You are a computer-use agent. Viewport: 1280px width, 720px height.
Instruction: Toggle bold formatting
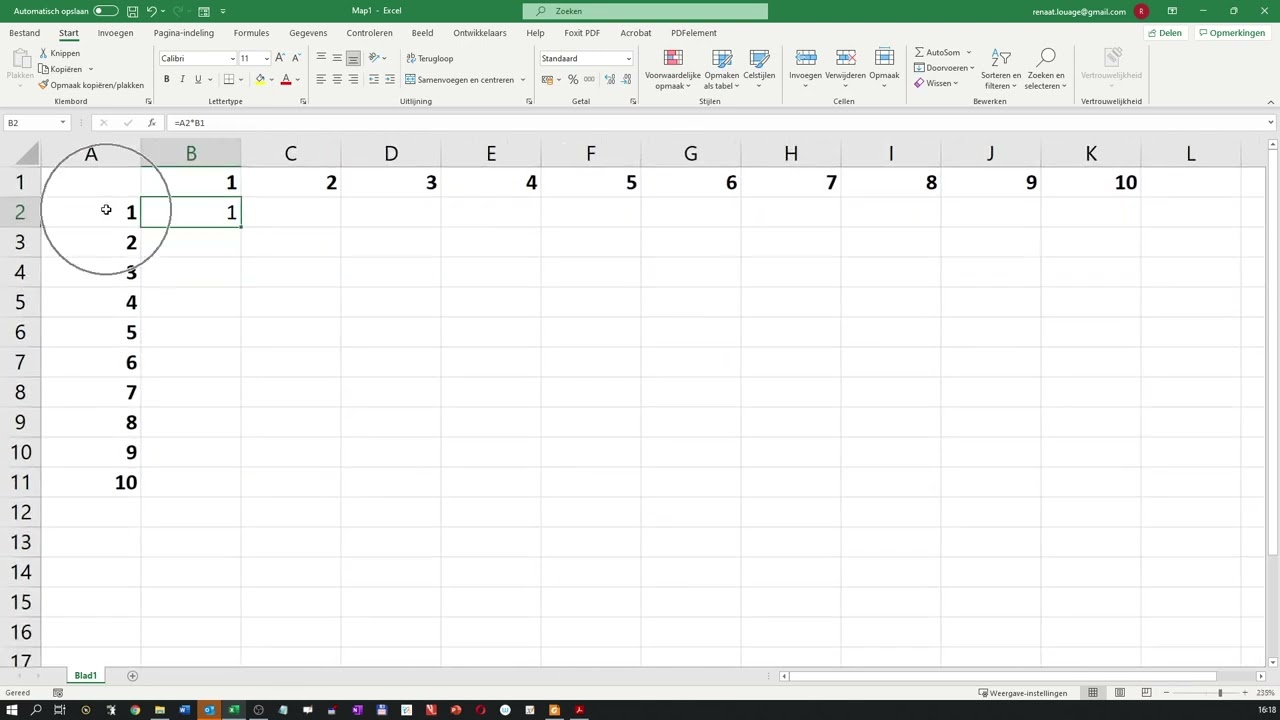tap(166, 79)
